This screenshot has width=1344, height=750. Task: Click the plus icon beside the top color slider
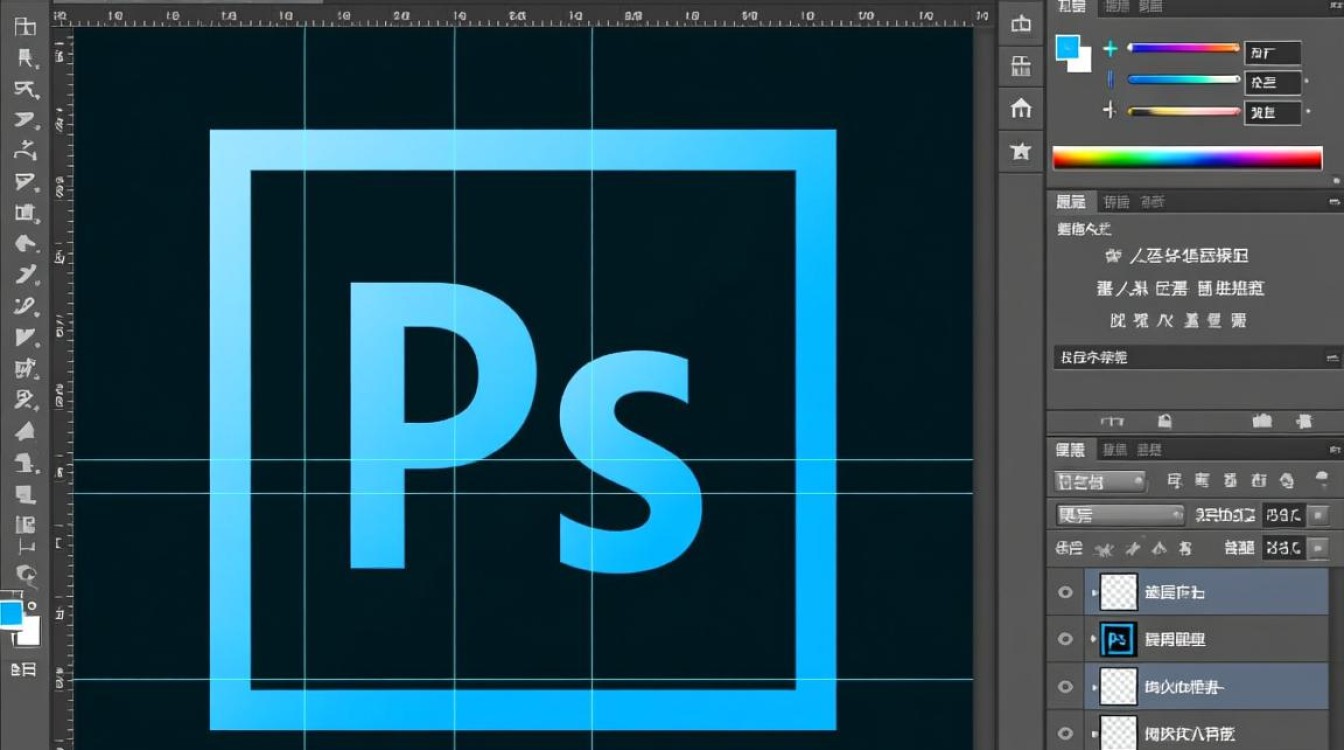click(1110, 48)
